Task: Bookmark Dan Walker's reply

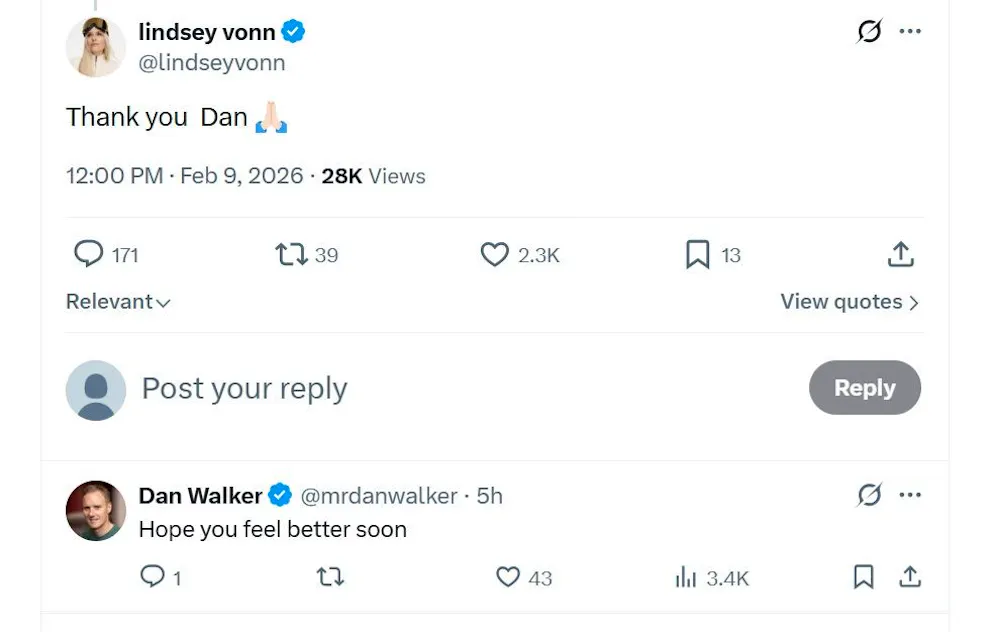Action: [x=863, y=577]
